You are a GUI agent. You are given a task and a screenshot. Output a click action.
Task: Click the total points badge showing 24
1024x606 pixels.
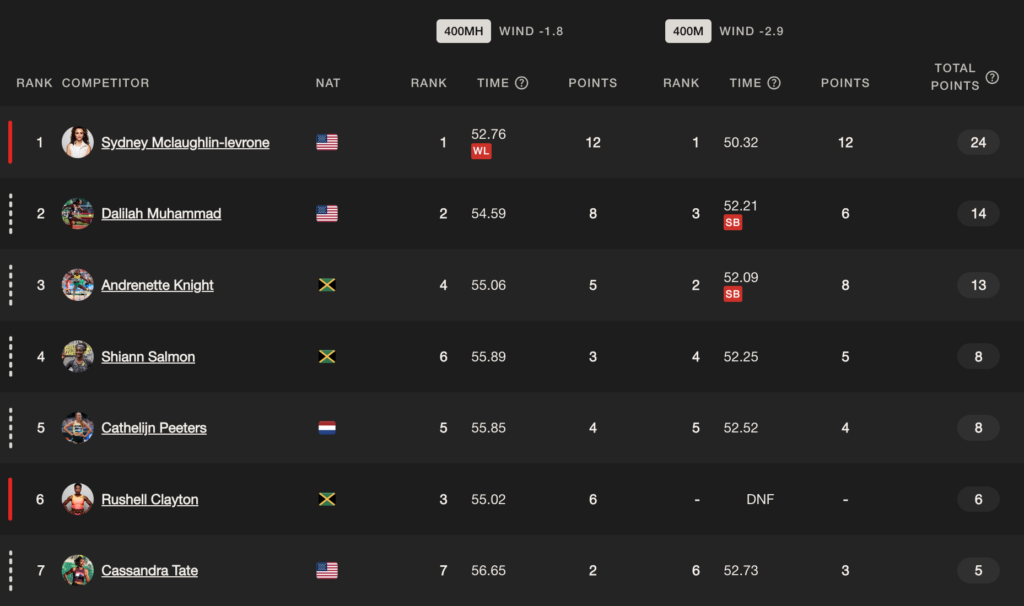[x=978, y=142]
